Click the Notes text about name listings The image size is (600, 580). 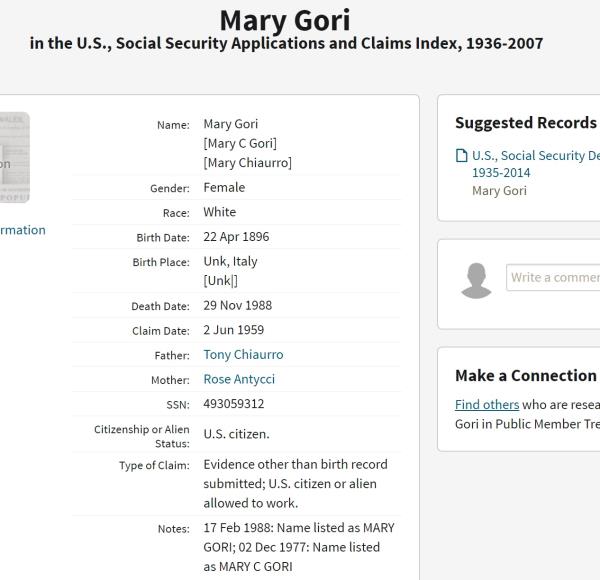(298, 547)
